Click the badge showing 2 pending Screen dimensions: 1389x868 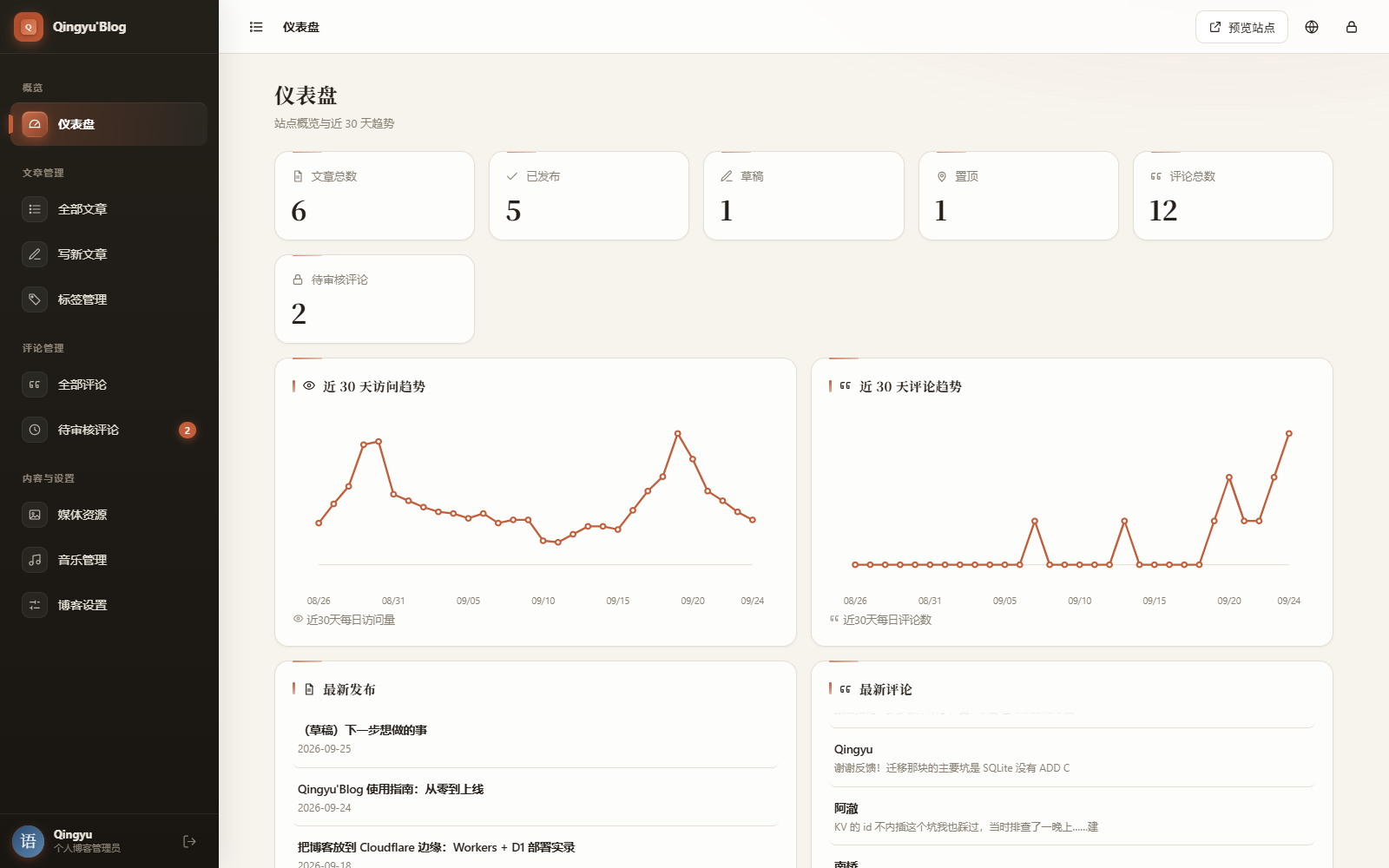point(187,430)
